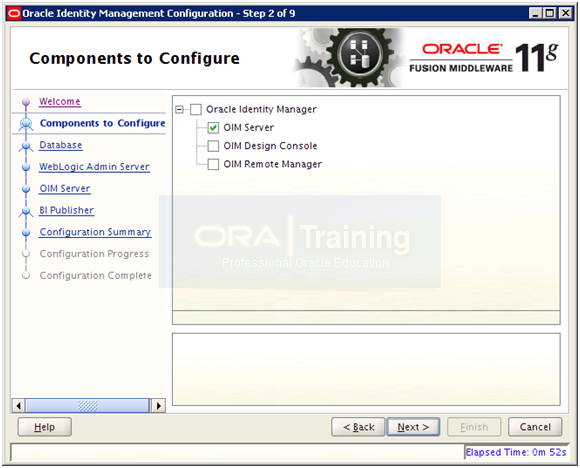Tick the Oracle Identity Manager parent checkbox
The image size is (580, 468).
click(x=196, y=110)
